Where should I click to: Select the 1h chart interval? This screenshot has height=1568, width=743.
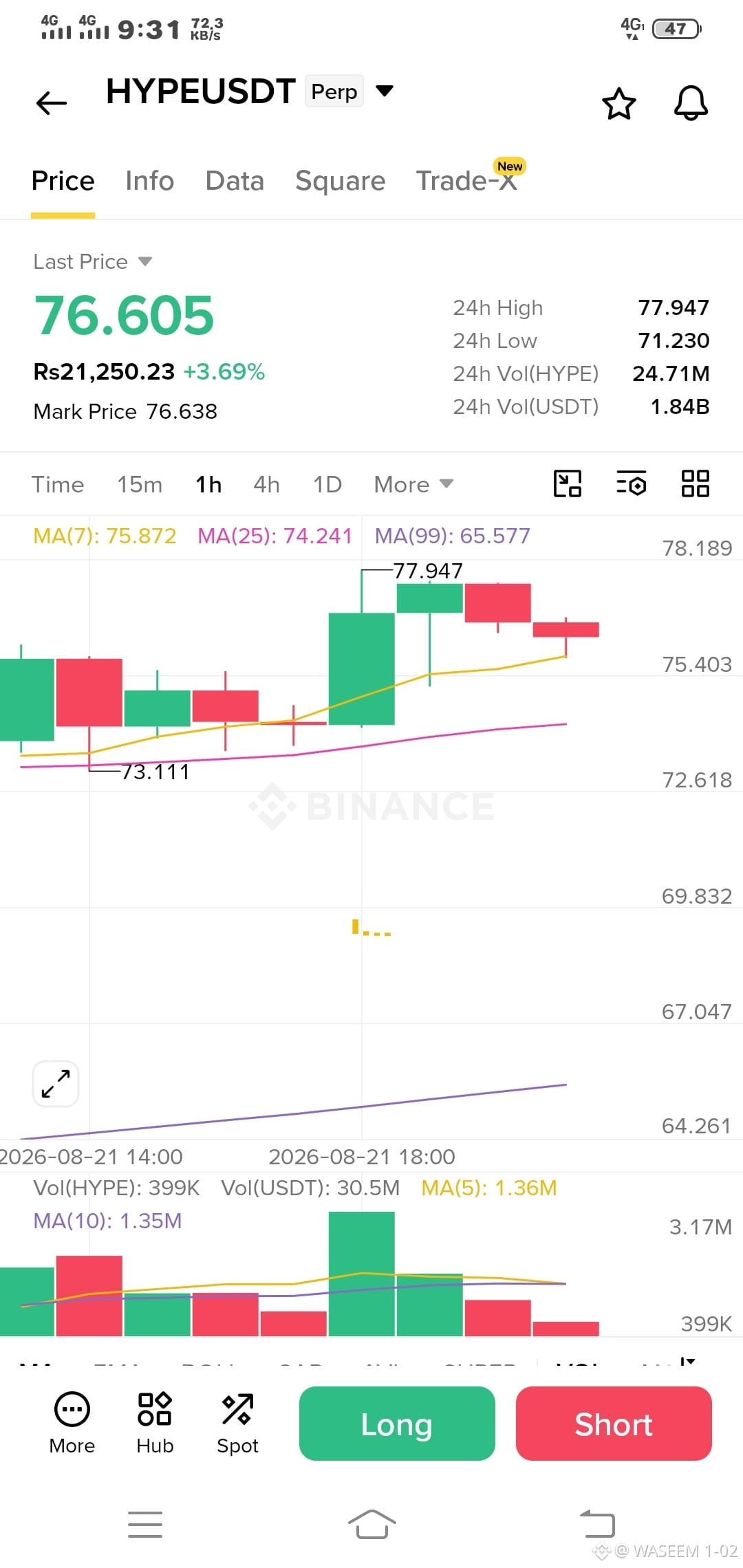coord(208,484)
